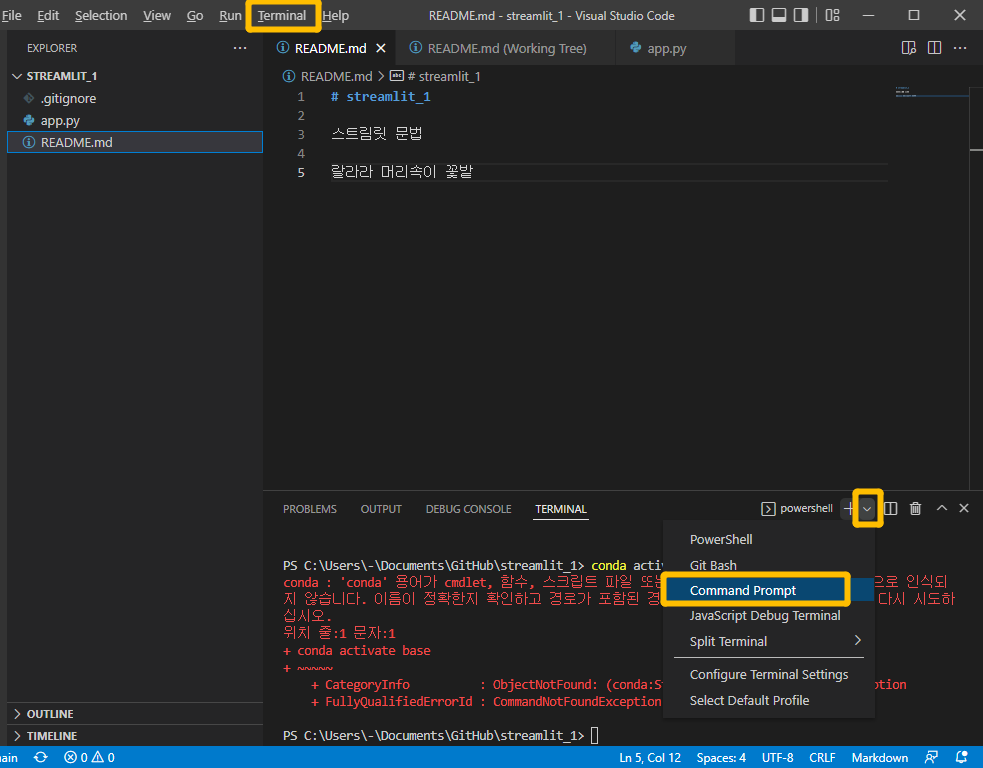Viewport: 983px width, 768px height.
Task: Click Synchronize Changes icon in status bar
Action: click(x=41, y=757)
